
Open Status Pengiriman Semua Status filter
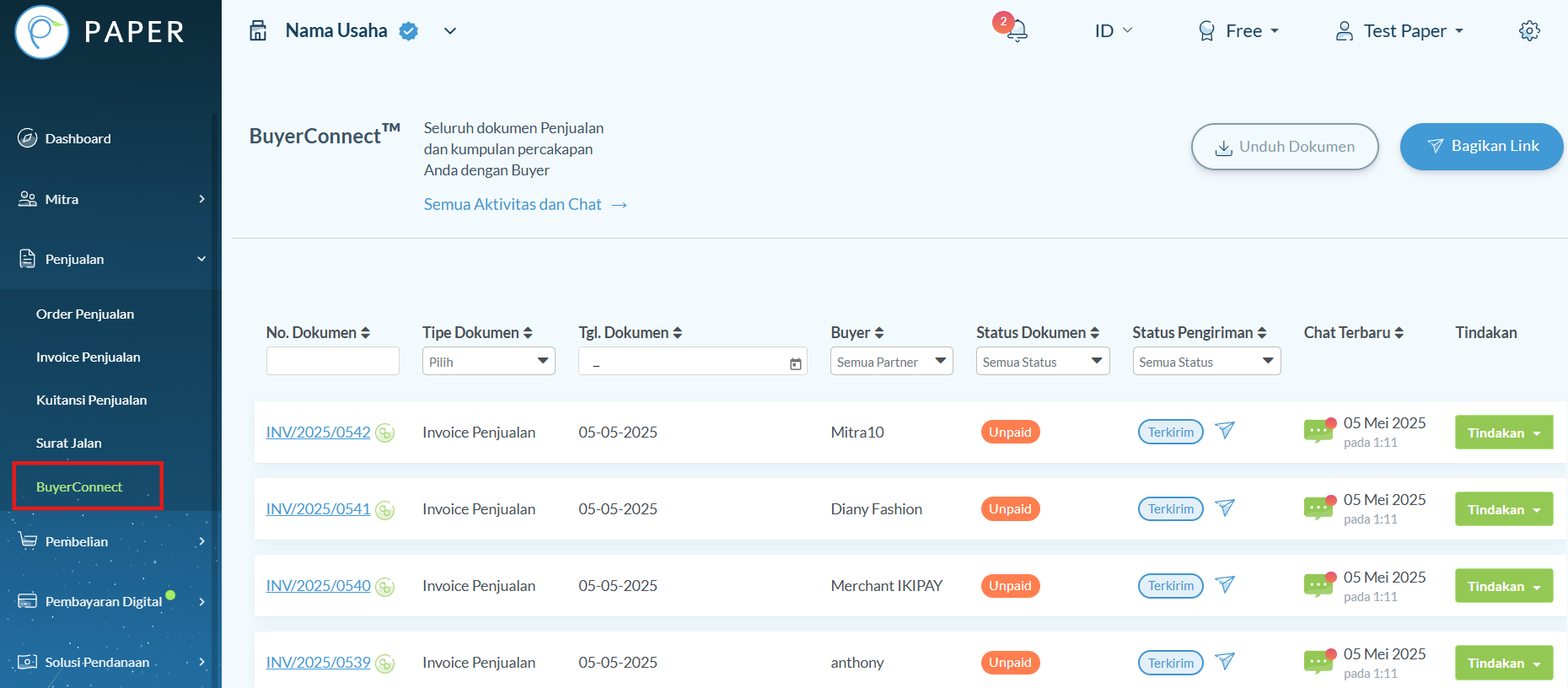pos(1206,361)
